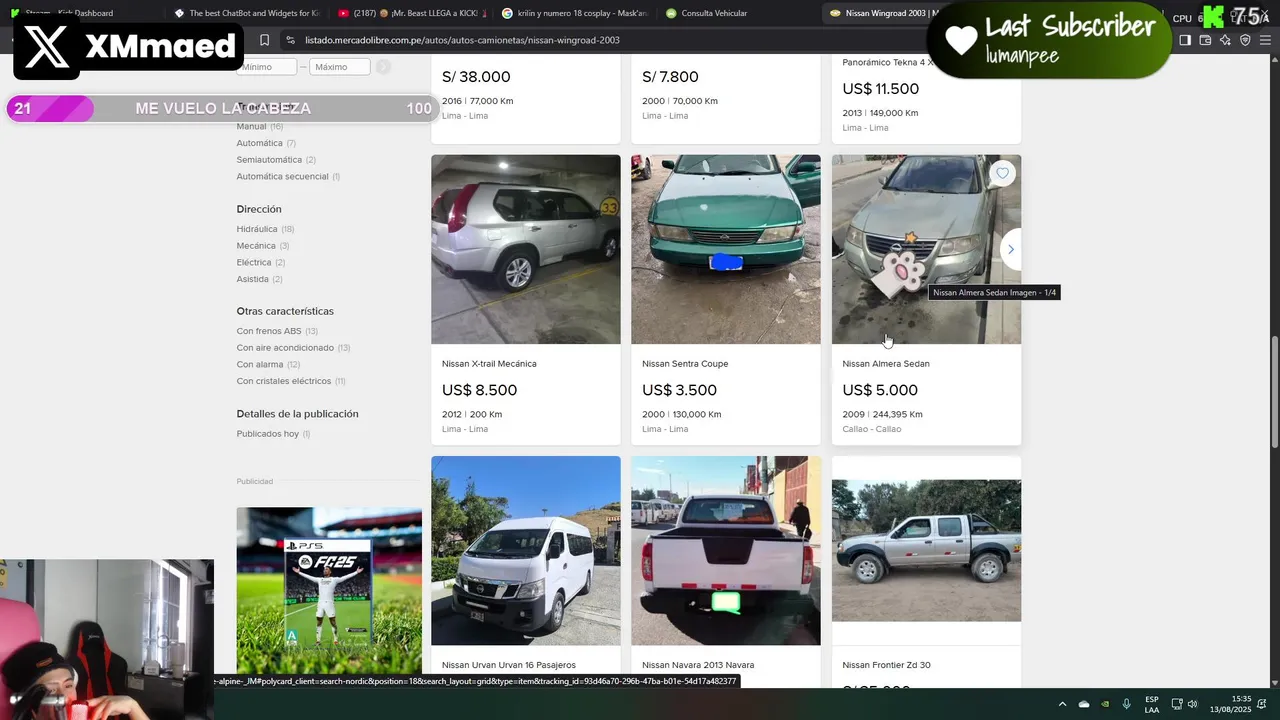Viewport: 1280px width, 720px height.
Task: Open Nissan Navara 2013 Navara title
Action: tap(698, 665)
